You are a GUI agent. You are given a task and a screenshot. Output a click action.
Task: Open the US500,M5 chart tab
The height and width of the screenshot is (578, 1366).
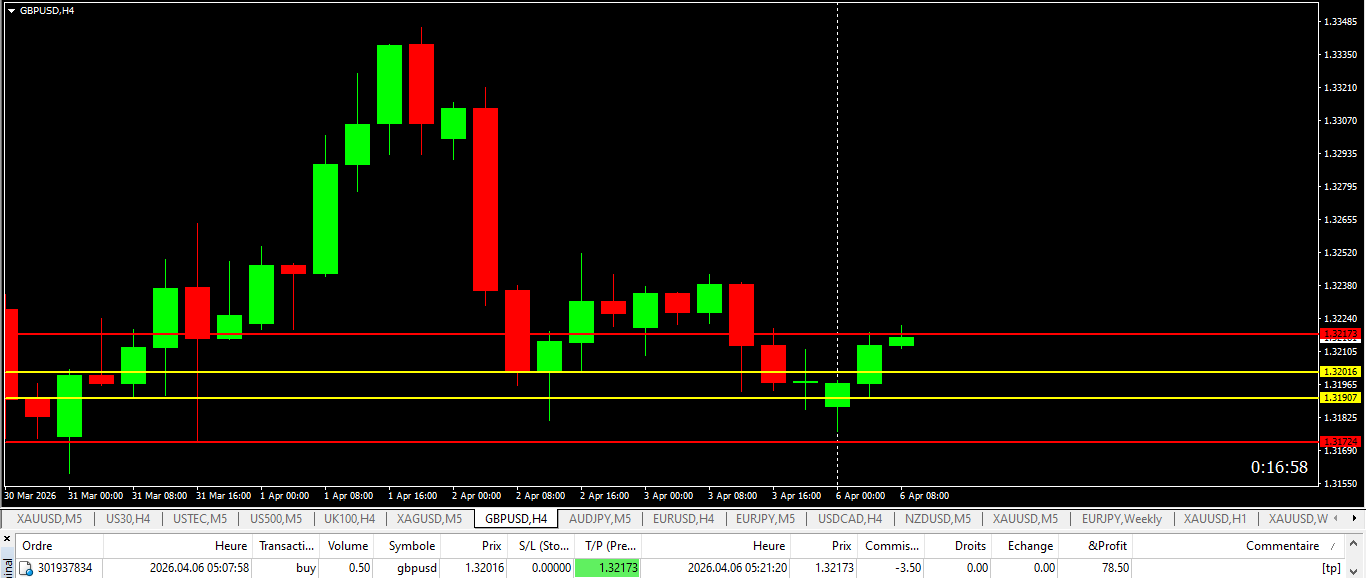tap(275, 519)
